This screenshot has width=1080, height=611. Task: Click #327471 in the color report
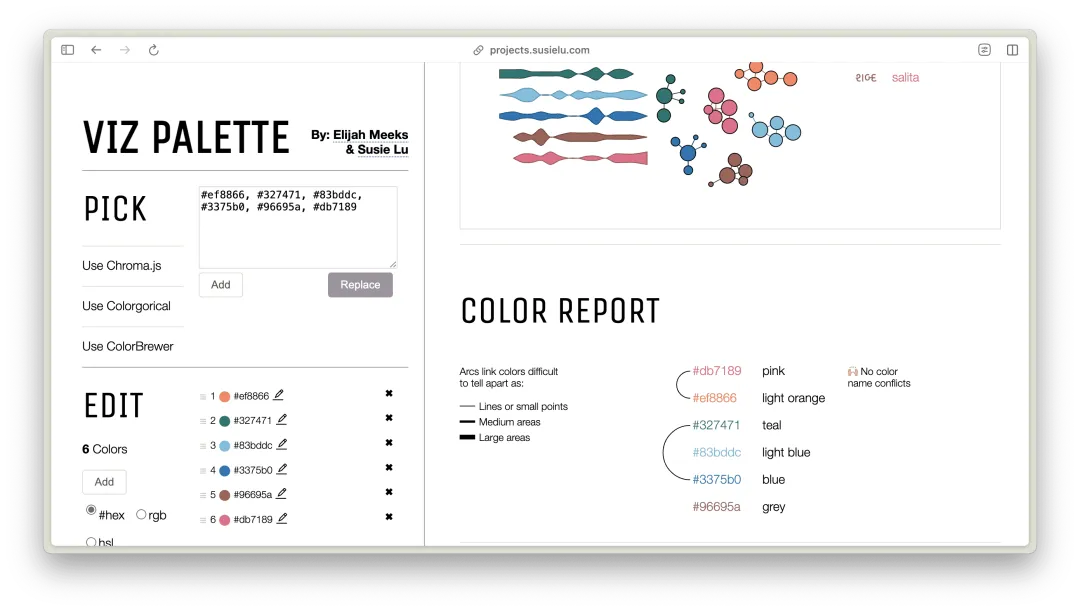(x=716, y=425)
